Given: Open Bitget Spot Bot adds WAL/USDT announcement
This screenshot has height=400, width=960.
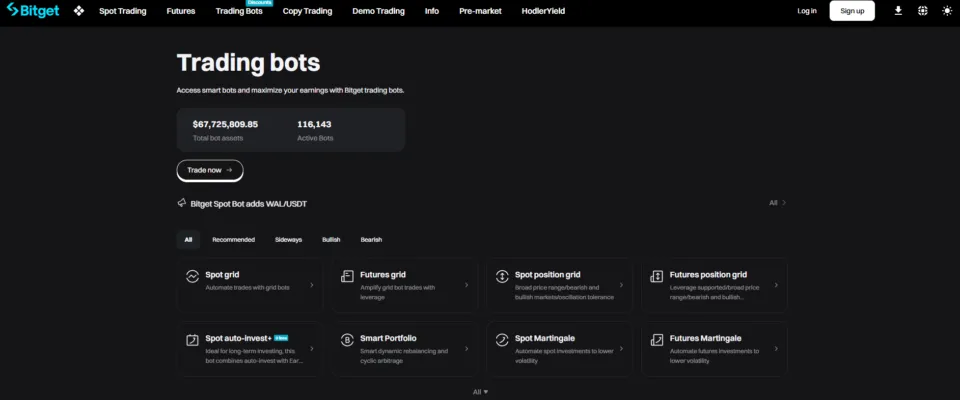Looking at the screenshot, I should [x=249, y=203].
